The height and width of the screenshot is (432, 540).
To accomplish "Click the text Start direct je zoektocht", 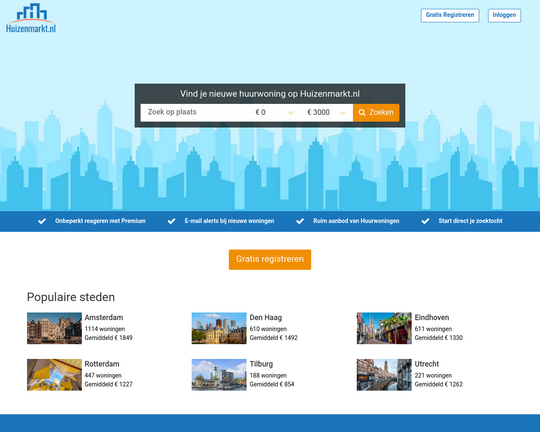I will (x=470, y=221).
